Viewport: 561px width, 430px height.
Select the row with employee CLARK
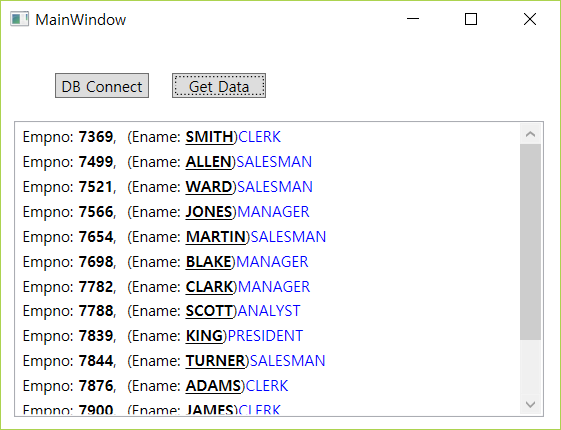pos(268,287)
